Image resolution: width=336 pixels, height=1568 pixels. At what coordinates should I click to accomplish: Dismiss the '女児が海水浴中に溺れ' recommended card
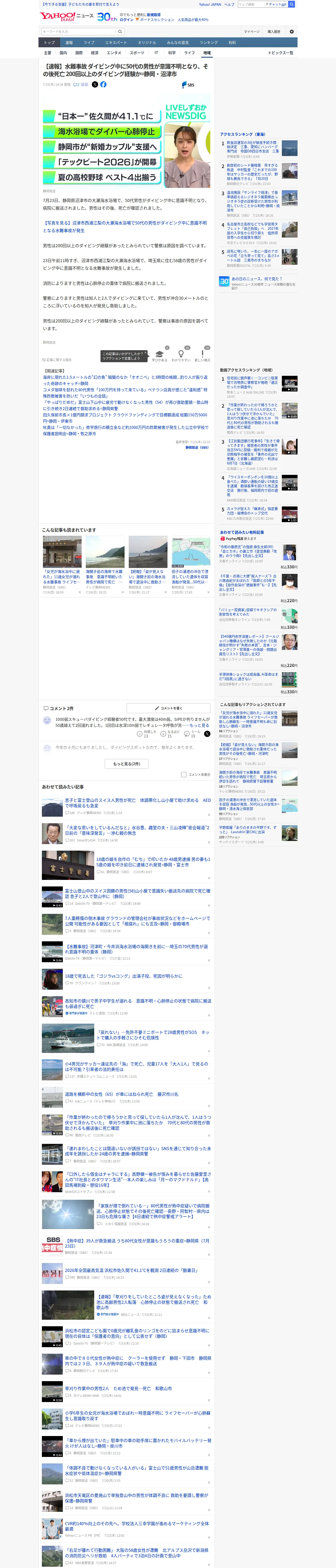(79, 592)
